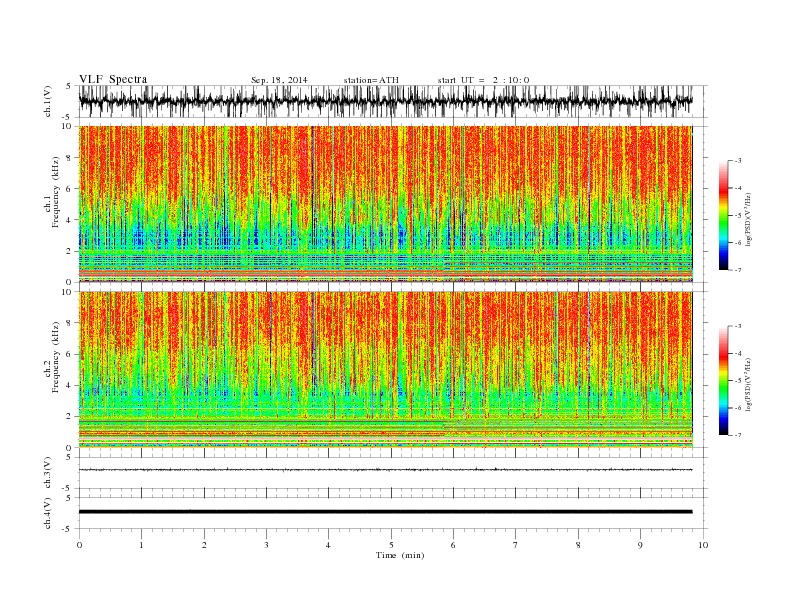Click the ch.2 'Frequency (kHz)' axis label
This screenshot has width=792, height=612.
click(x=55, y=357)
